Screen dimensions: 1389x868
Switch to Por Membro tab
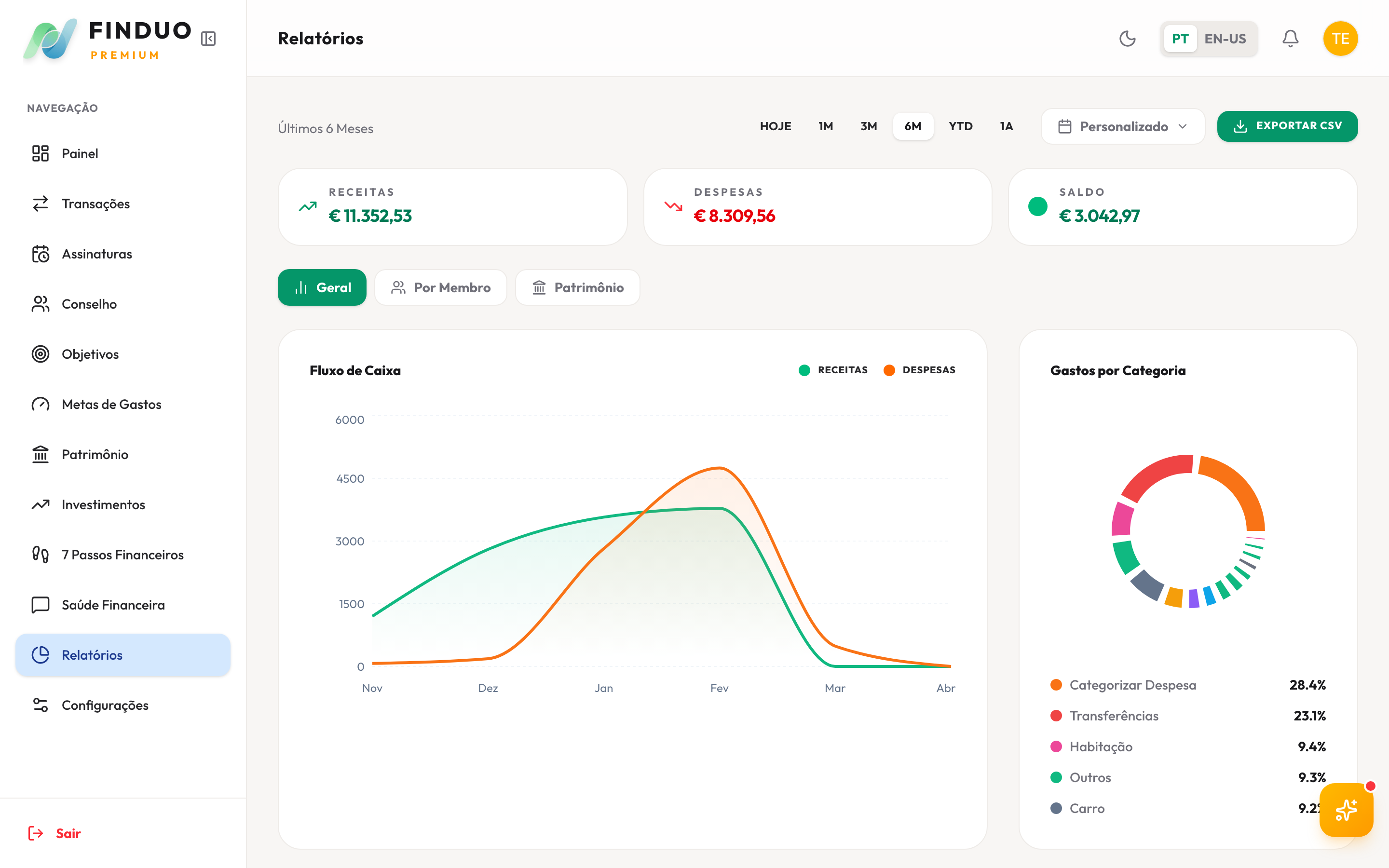(x=441, y=287)
